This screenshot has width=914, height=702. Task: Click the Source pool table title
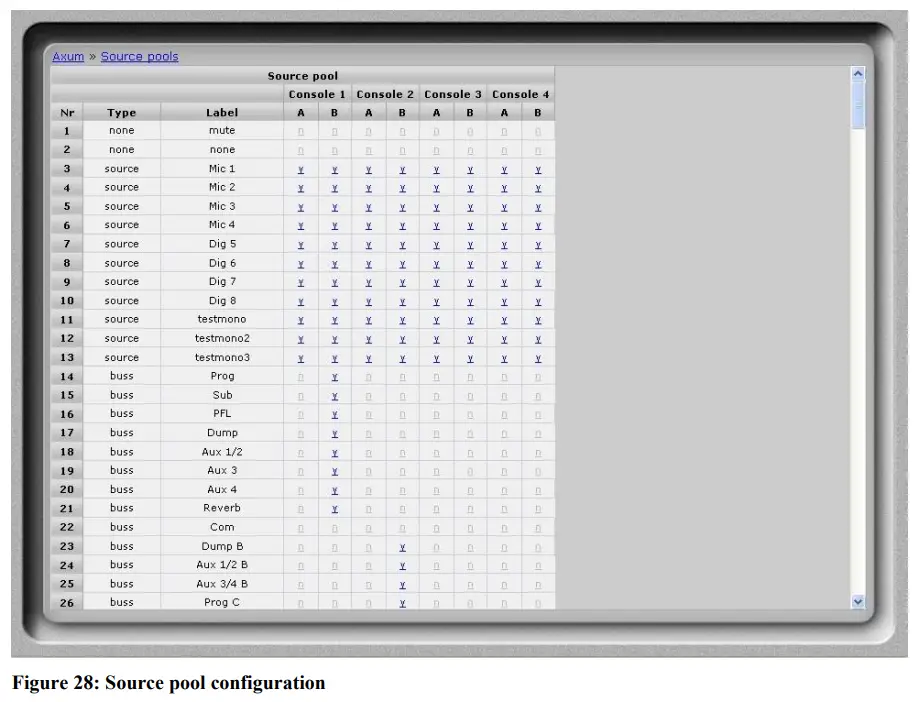303,76
